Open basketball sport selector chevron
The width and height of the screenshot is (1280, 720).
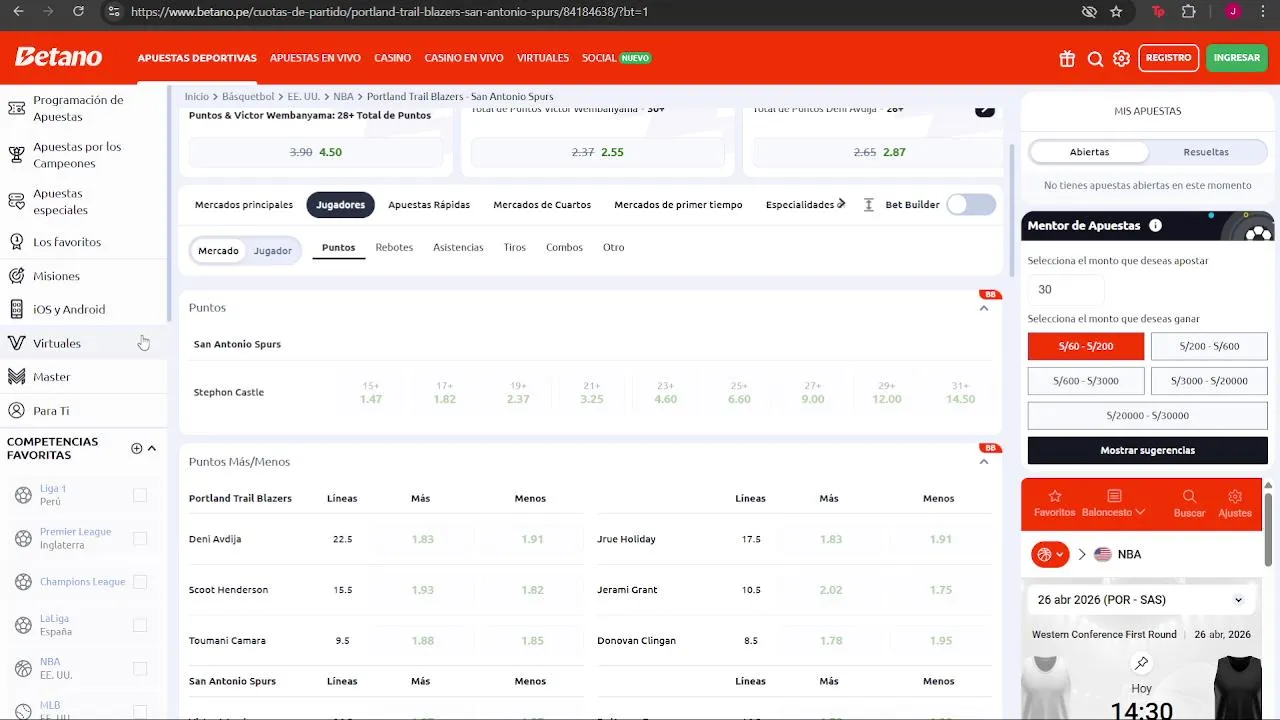(x=1050, y=554)
